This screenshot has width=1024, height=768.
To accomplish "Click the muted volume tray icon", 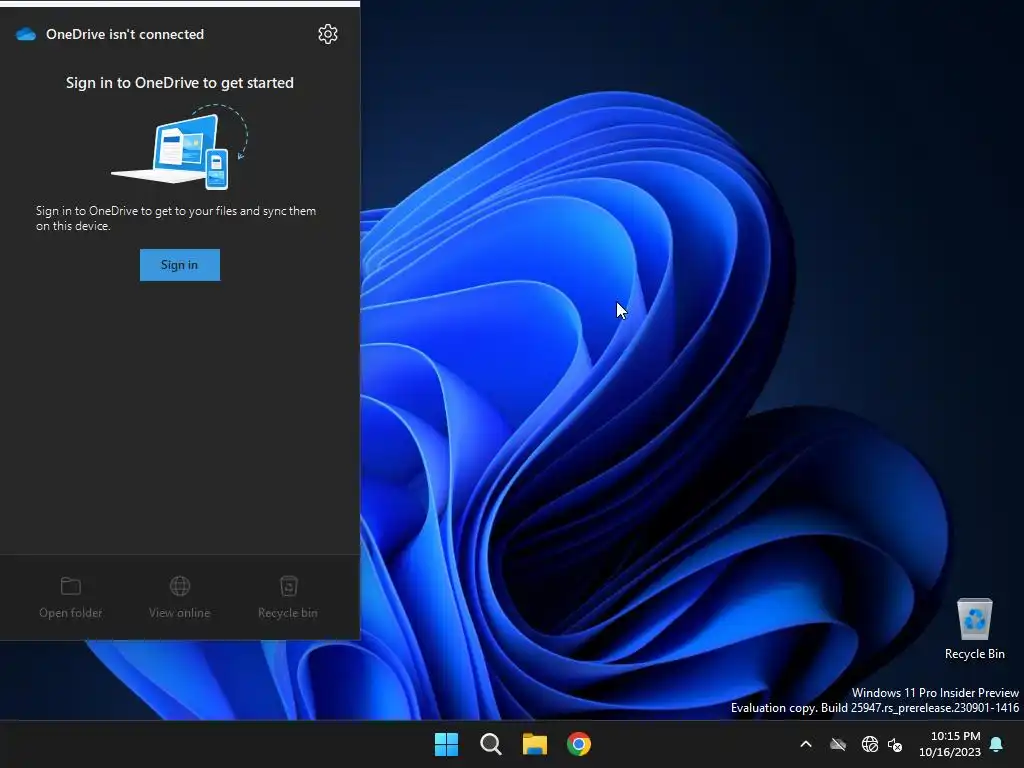I will 895,744.
